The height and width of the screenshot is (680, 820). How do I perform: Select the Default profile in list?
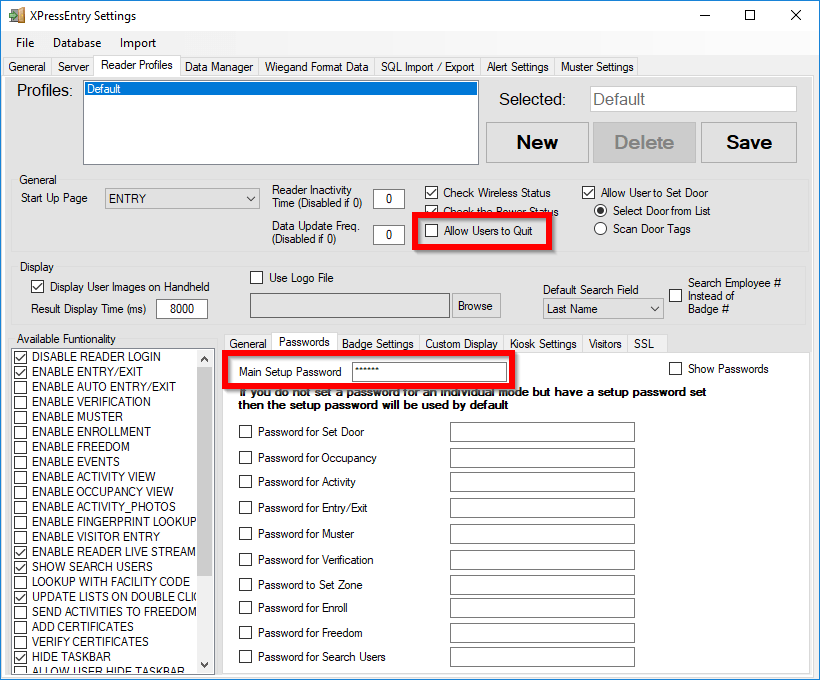coord(280,89)
